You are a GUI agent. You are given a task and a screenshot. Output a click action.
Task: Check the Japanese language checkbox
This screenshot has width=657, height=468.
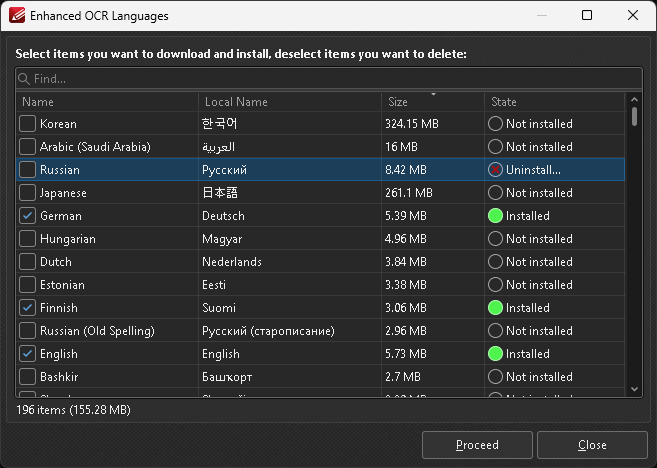[27, 193]
